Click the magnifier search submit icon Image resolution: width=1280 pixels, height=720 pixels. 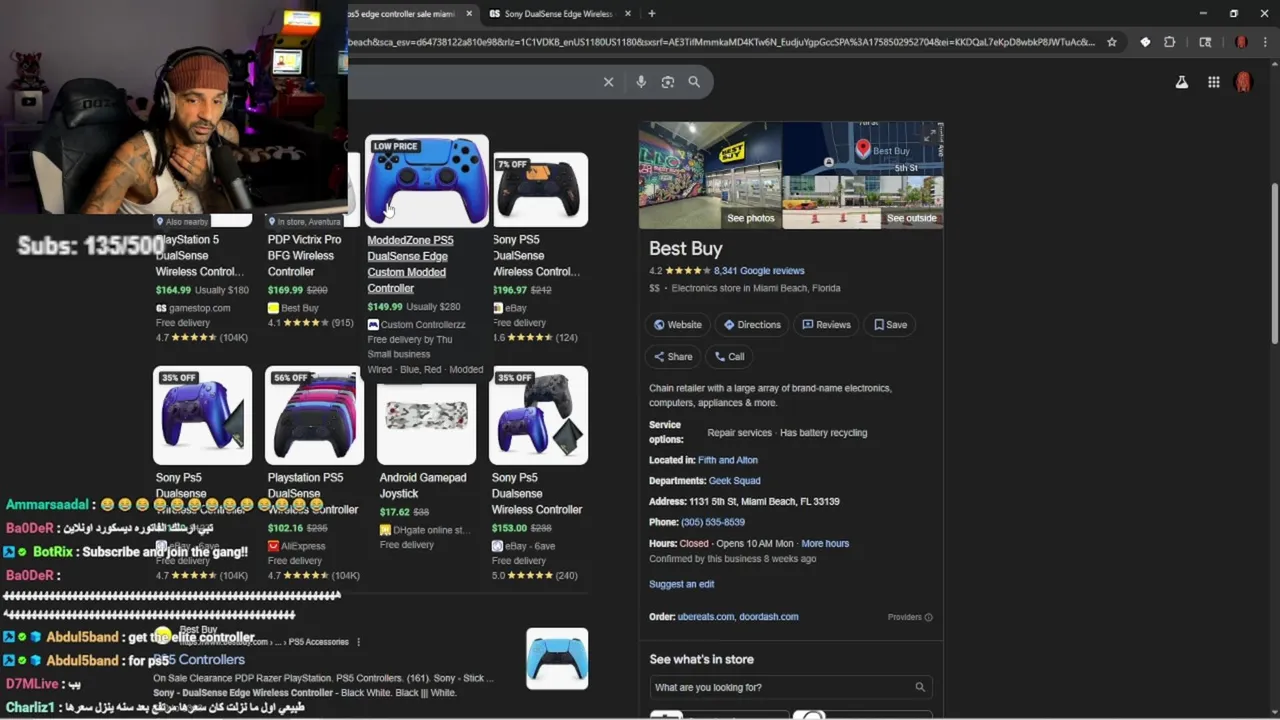click(x=694, y=82)
